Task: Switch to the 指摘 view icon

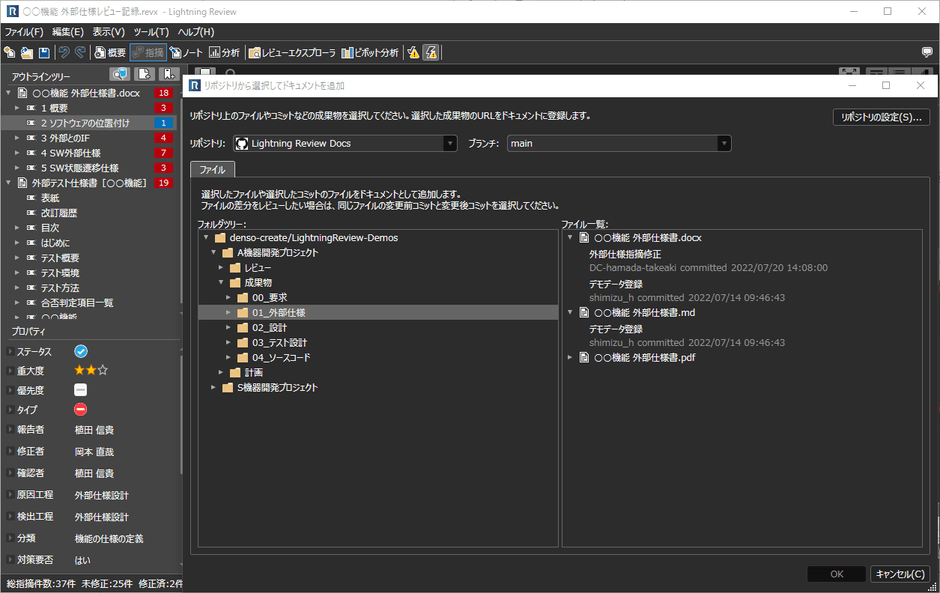Action: (146, 52)
